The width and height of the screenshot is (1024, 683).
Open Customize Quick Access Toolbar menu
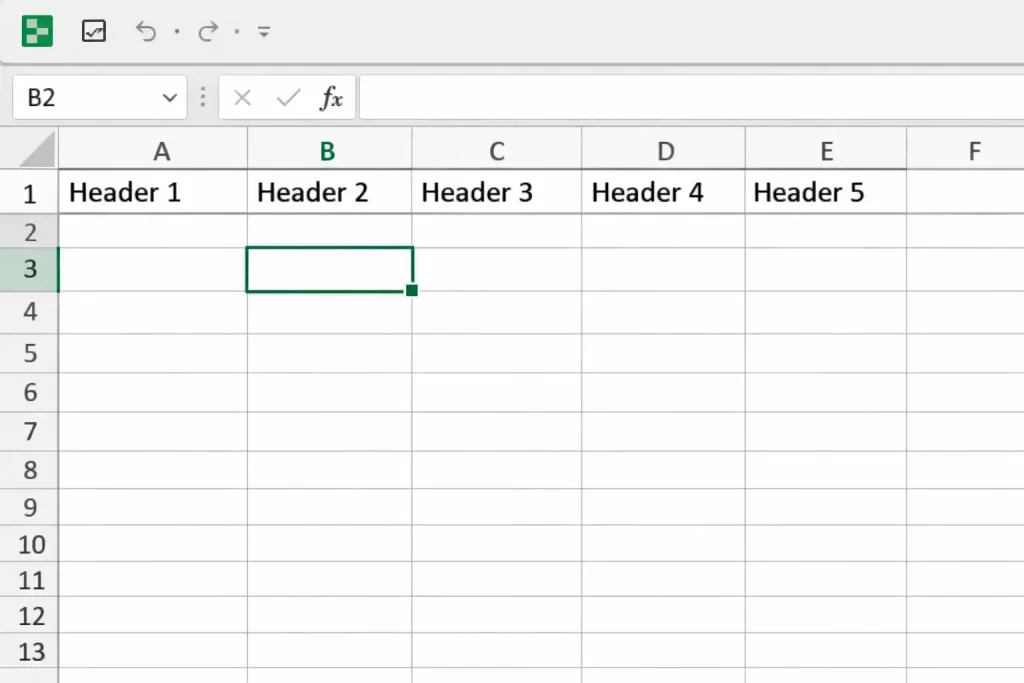click(264, 31)
